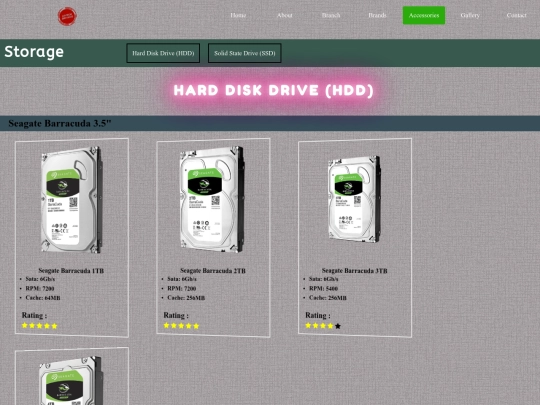
Task: Click the second star on 3TB rating
Action: pyautogui.click(x=315, y=326)
